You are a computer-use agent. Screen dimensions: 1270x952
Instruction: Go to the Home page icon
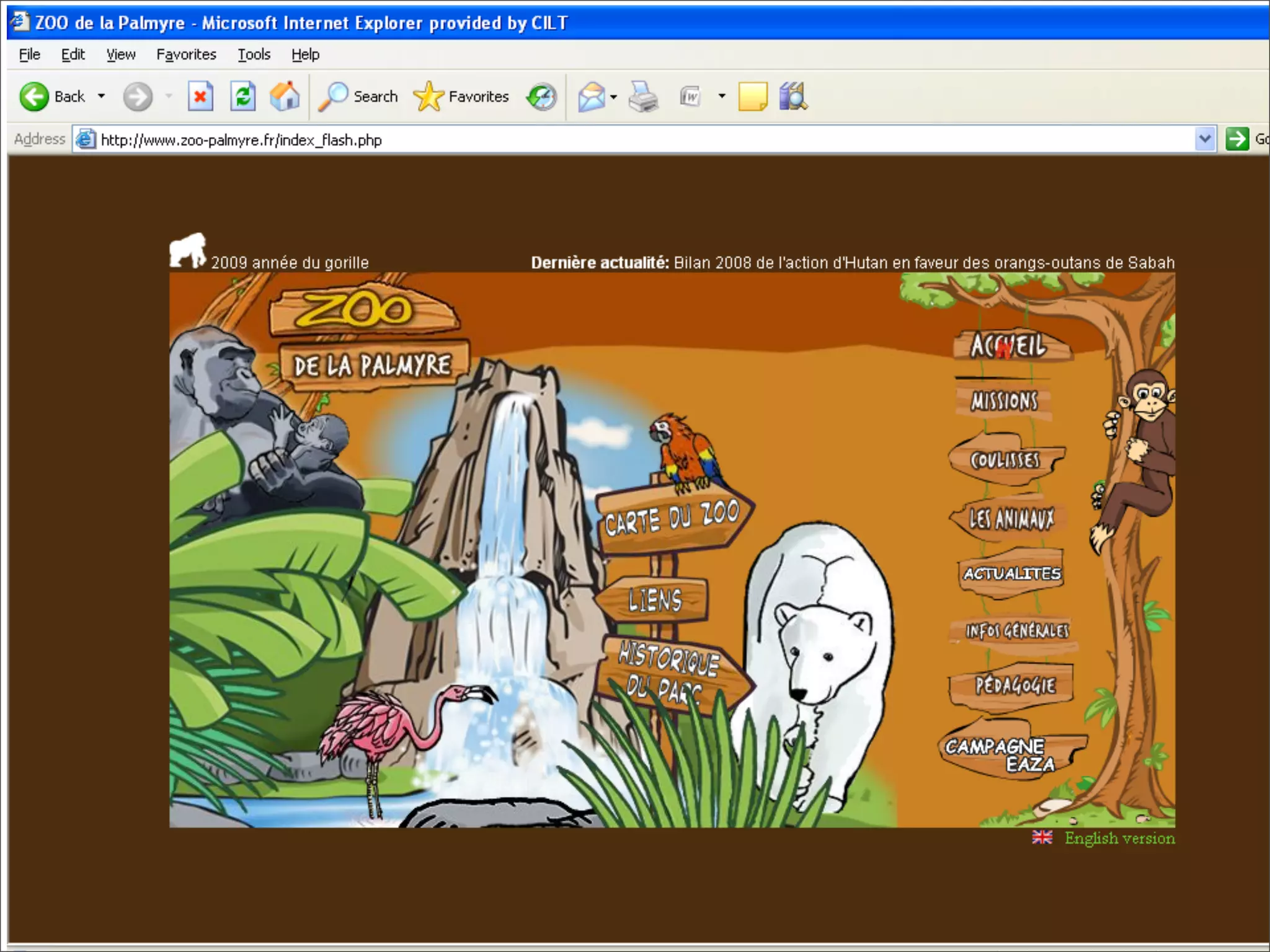(285, 97)
